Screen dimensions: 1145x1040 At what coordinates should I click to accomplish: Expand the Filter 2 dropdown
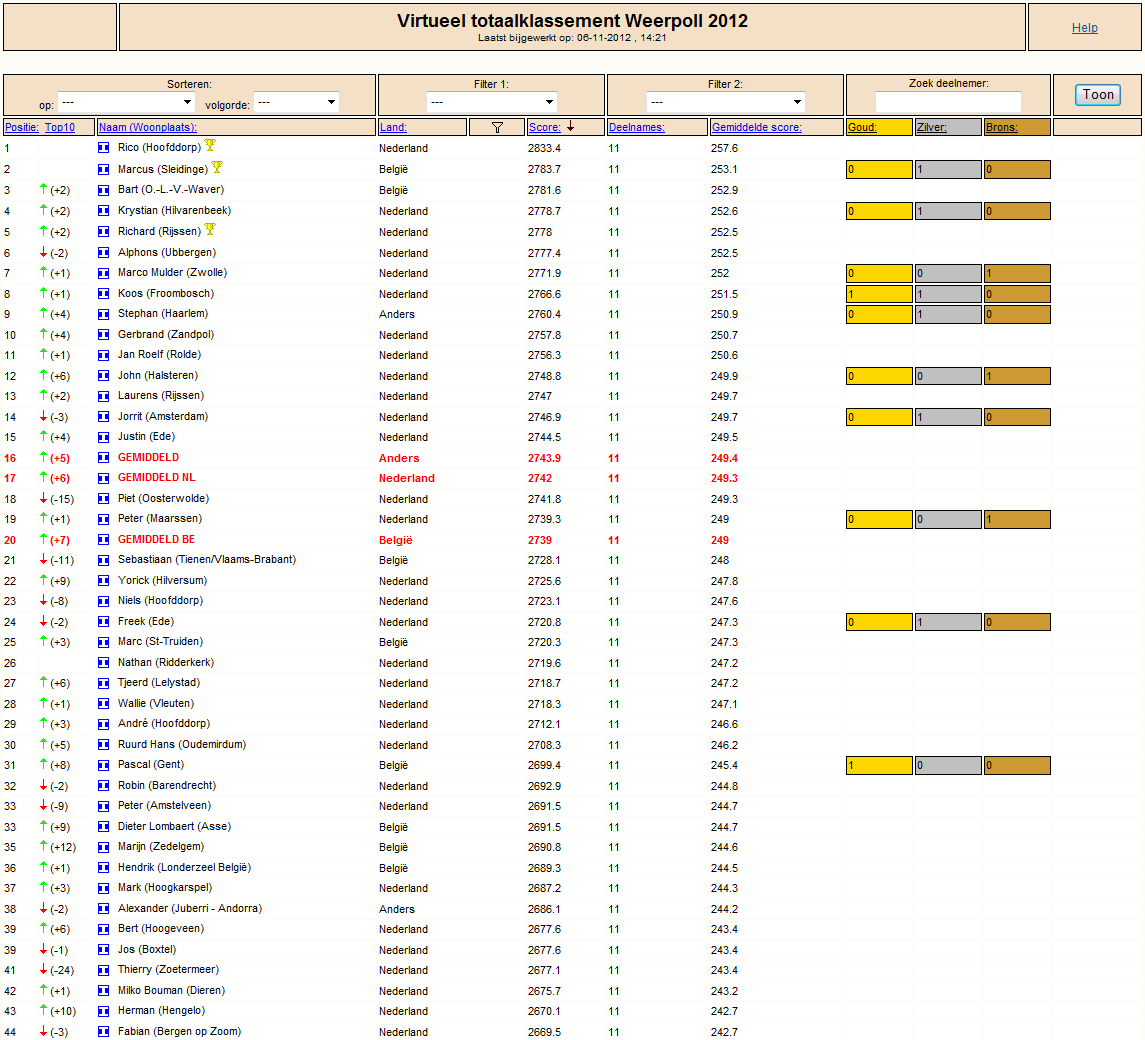pos(725,102)
